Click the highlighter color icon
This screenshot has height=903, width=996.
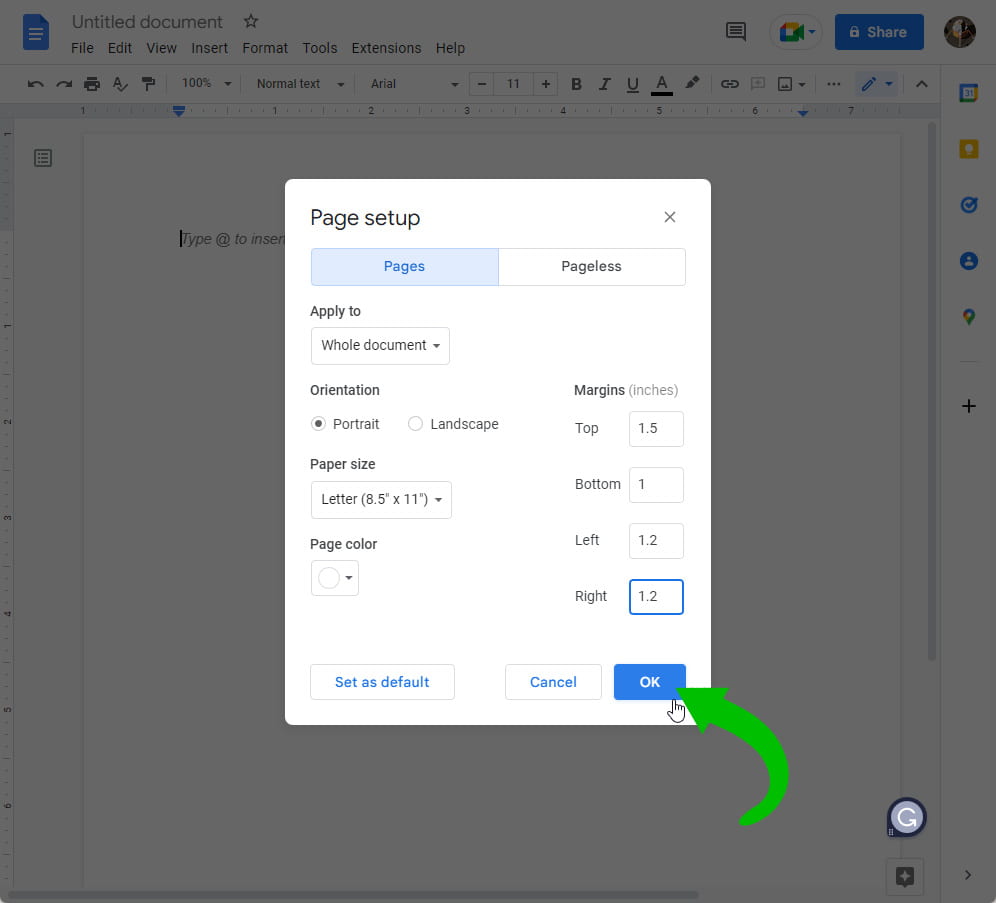[x=693, y=84]
